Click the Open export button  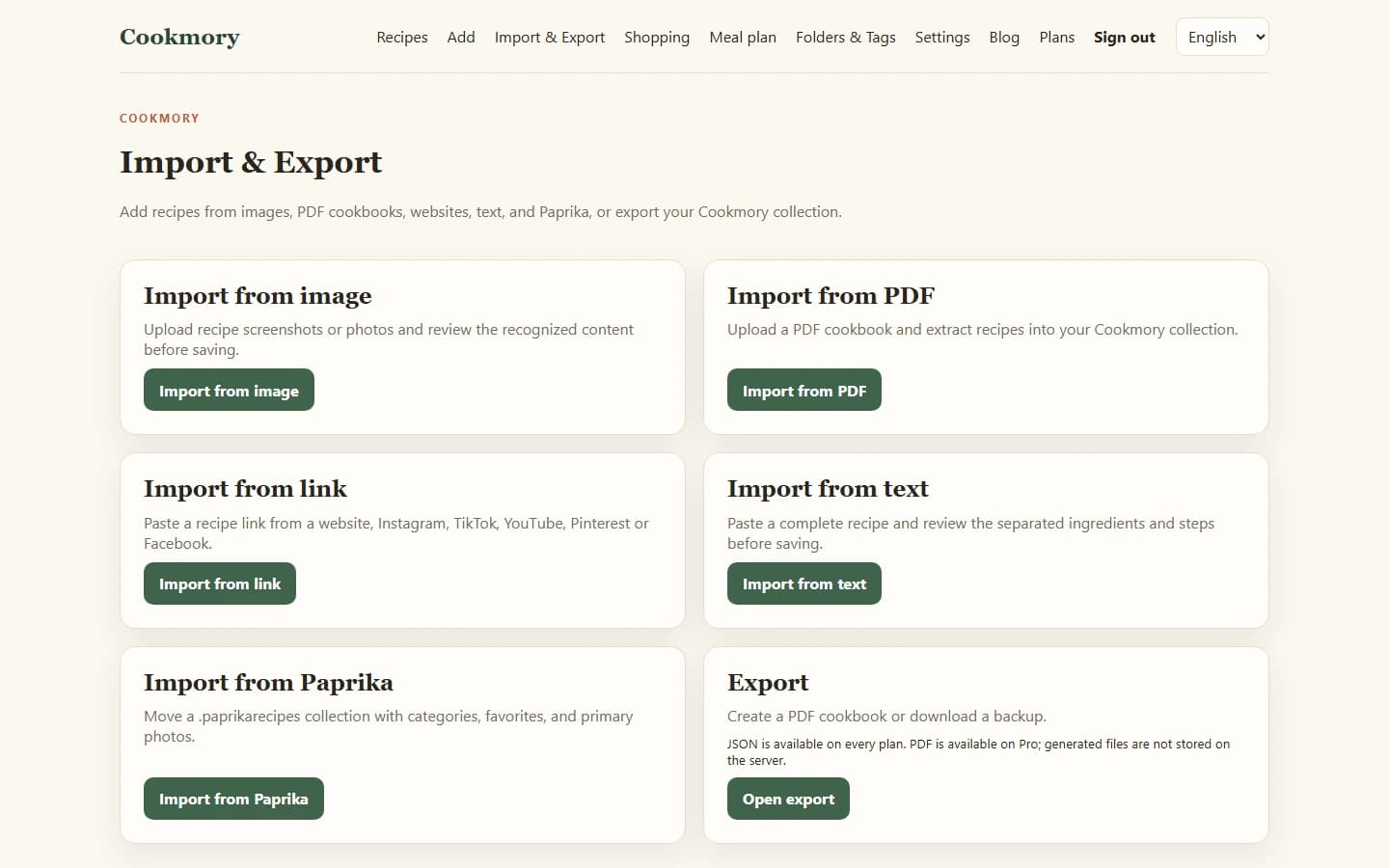(x=788, y=799)
